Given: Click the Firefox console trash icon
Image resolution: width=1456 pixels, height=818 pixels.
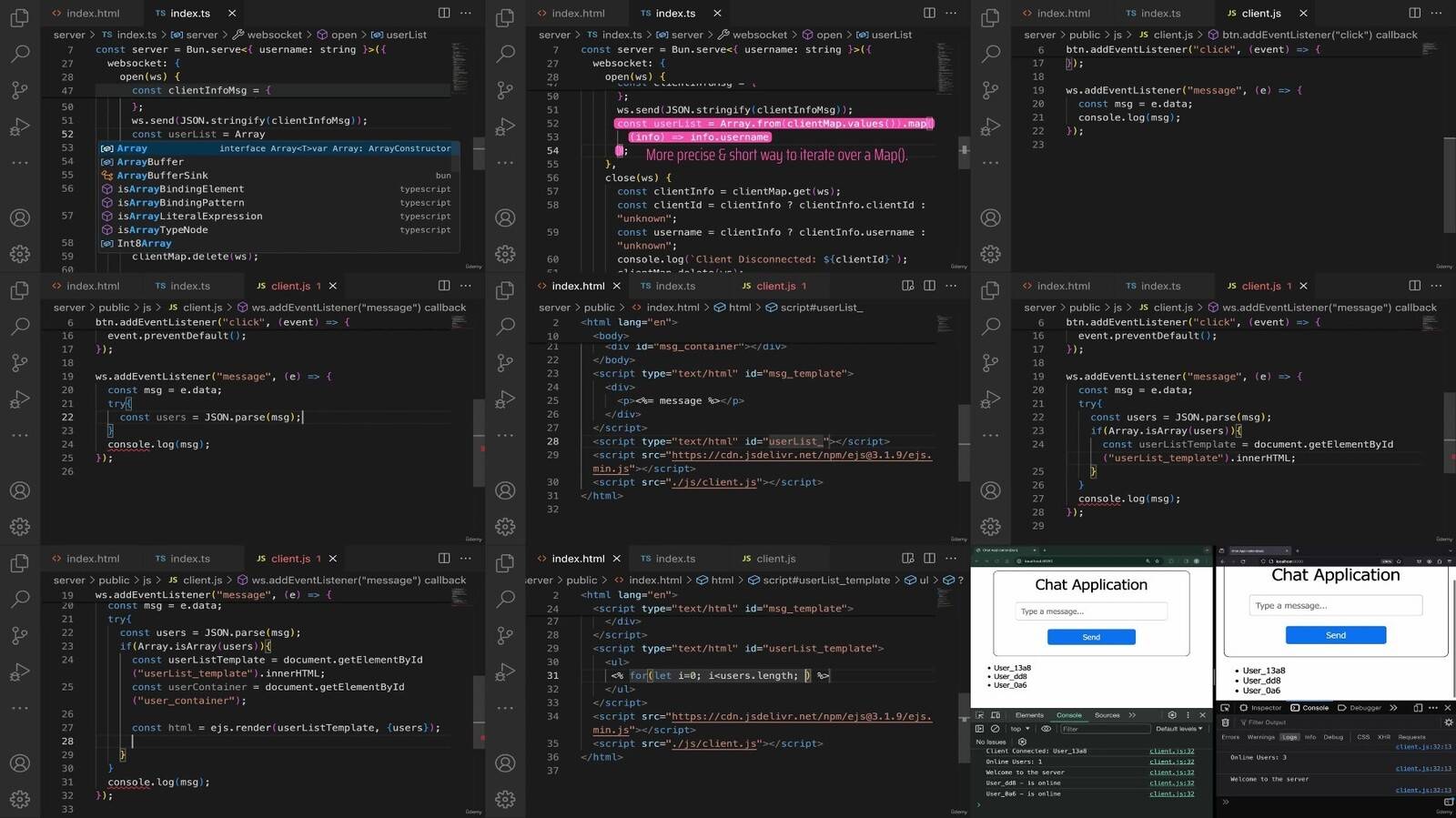Looking at the screenshot, I should (1225, 722).
